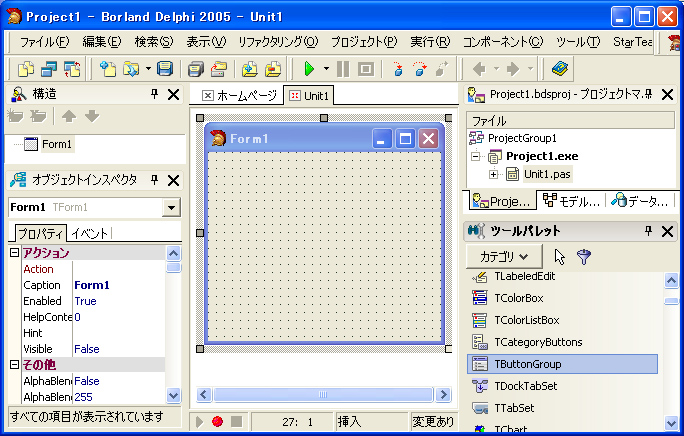
Task: Click the pointer cursor icon in tool palette
Action: 559,257
